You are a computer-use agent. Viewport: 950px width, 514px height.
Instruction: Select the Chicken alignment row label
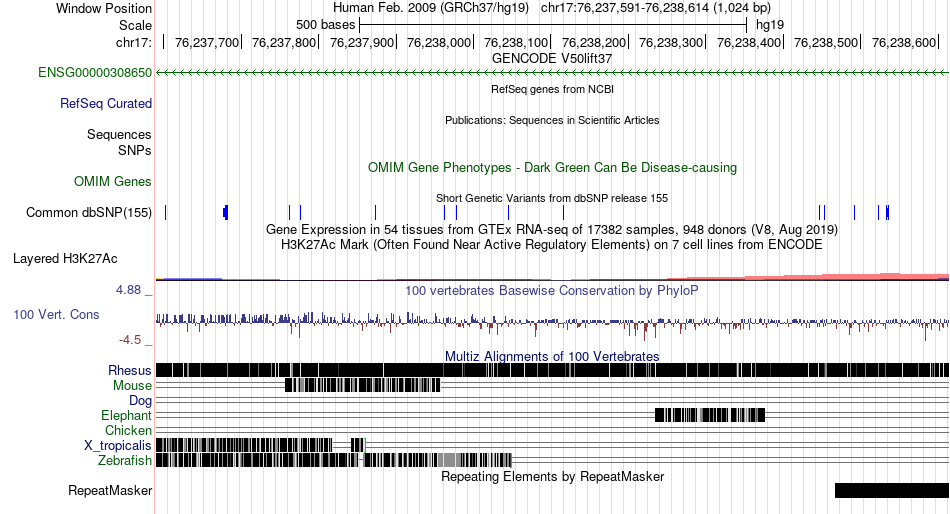(x=128, y=430)
